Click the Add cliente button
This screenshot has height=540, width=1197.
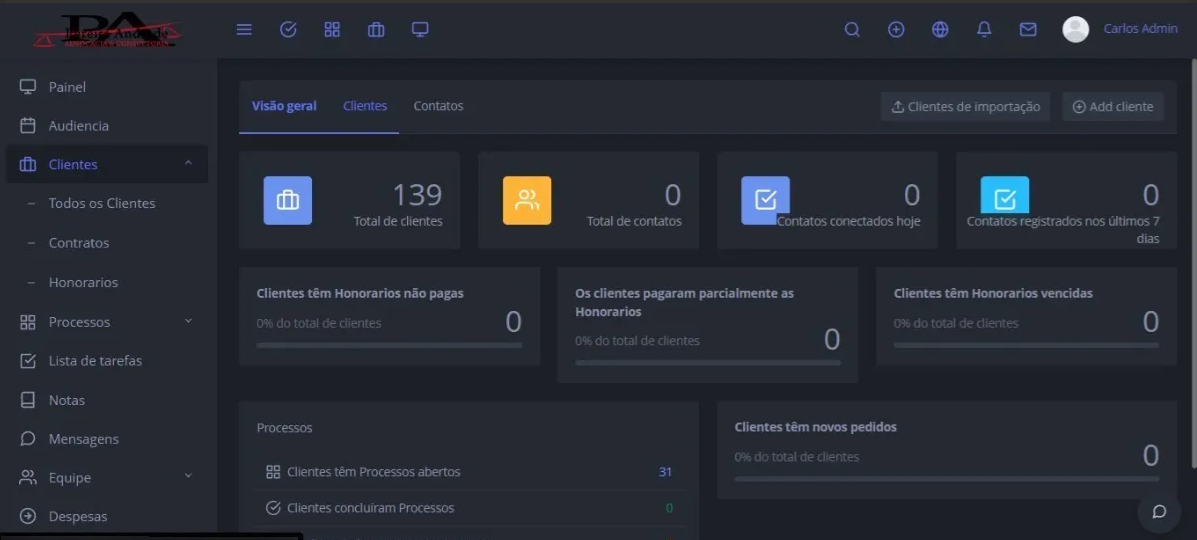click(1113, 107)
